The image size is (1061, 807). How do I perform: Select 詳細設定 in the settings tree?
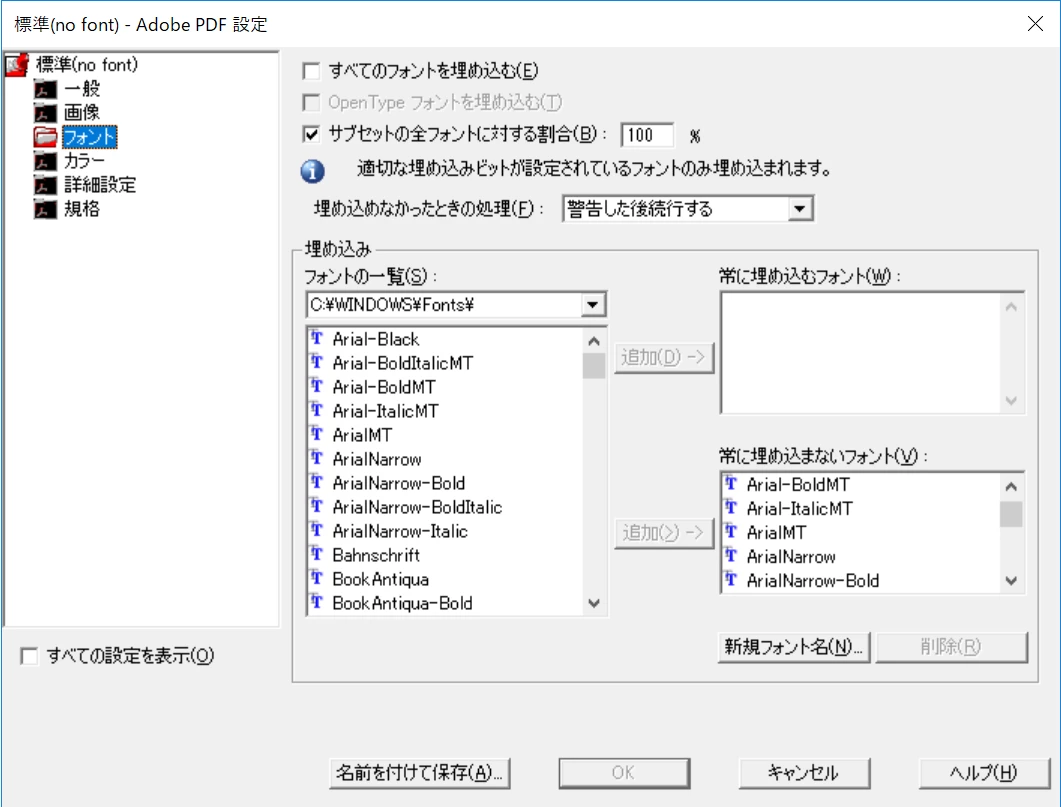100,185
